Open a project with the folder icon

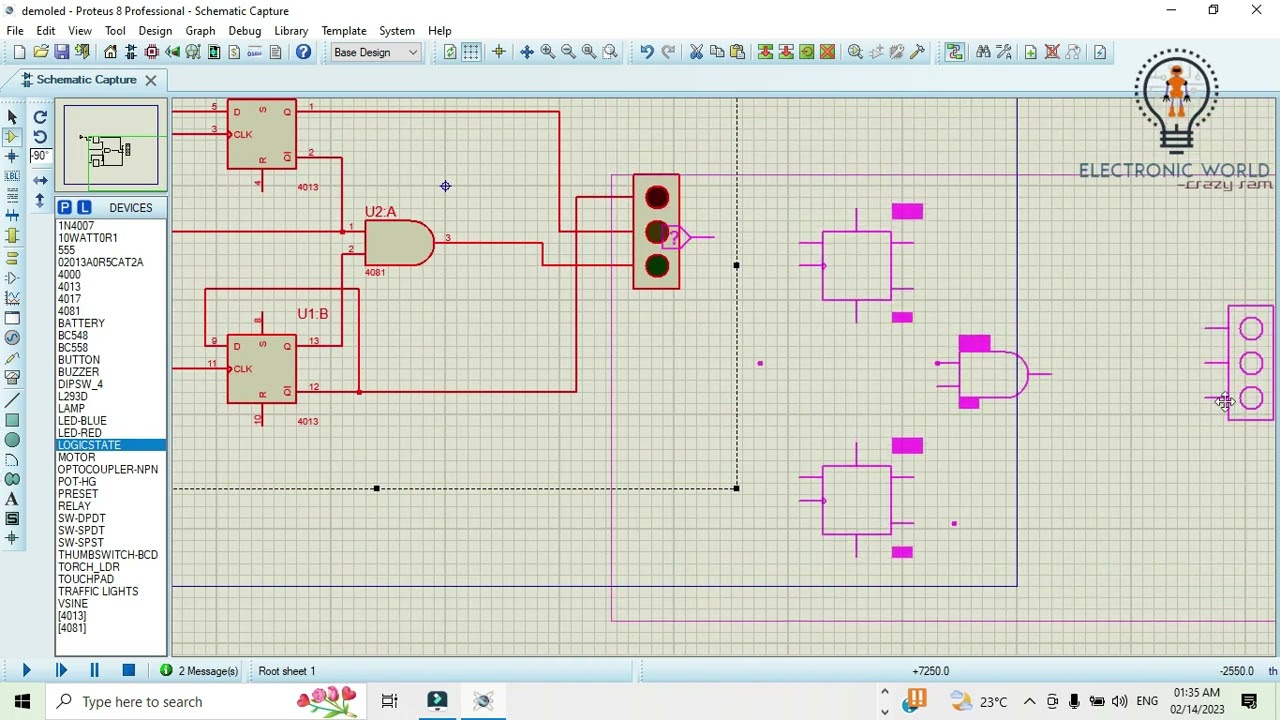pyautogui.click(x=41, y=52)
